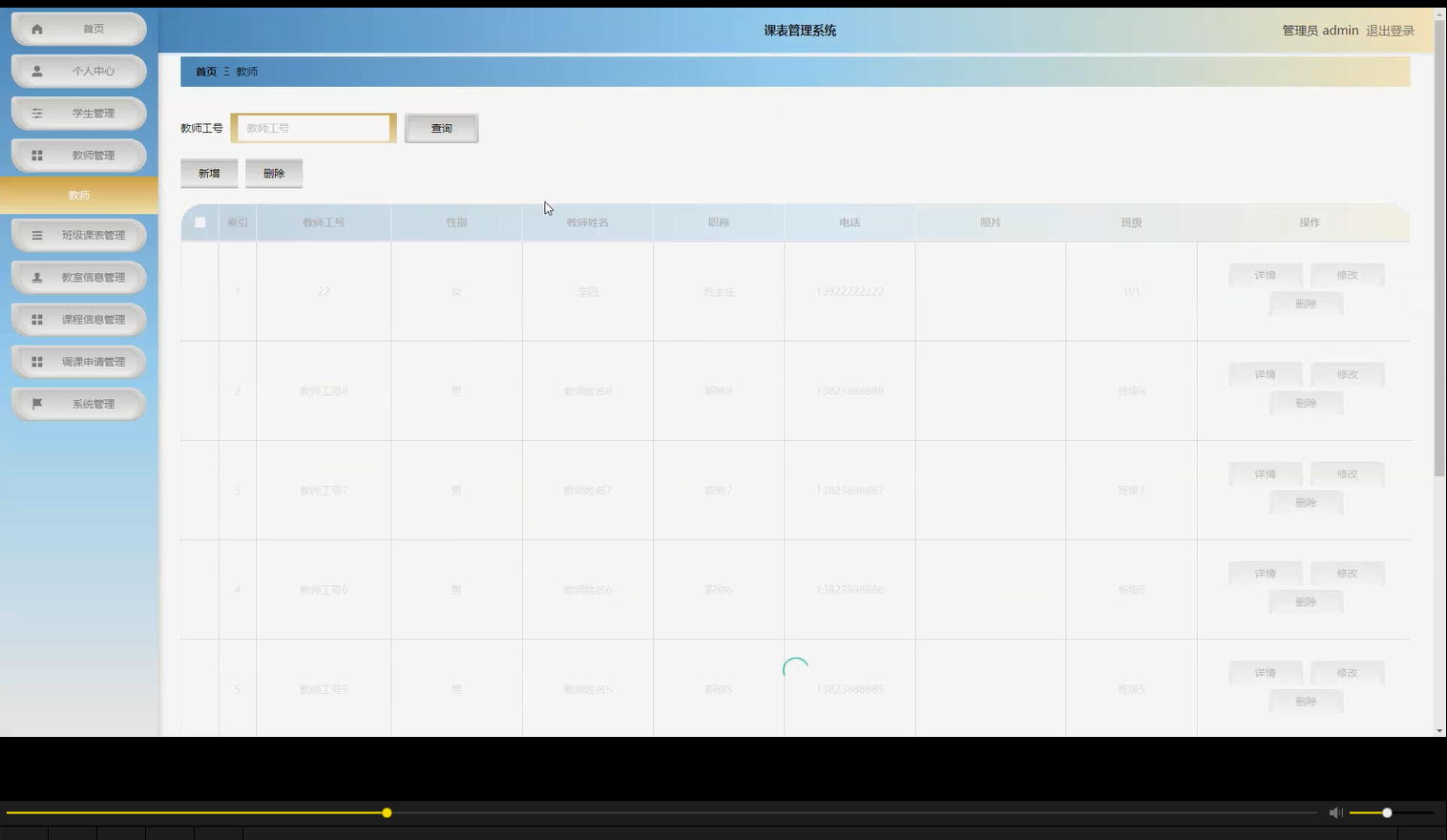The width and height of the screenshot is (1447, 840).
Task: Click 删除 in the 教师姓名6 row
Action: (1306, 601)
